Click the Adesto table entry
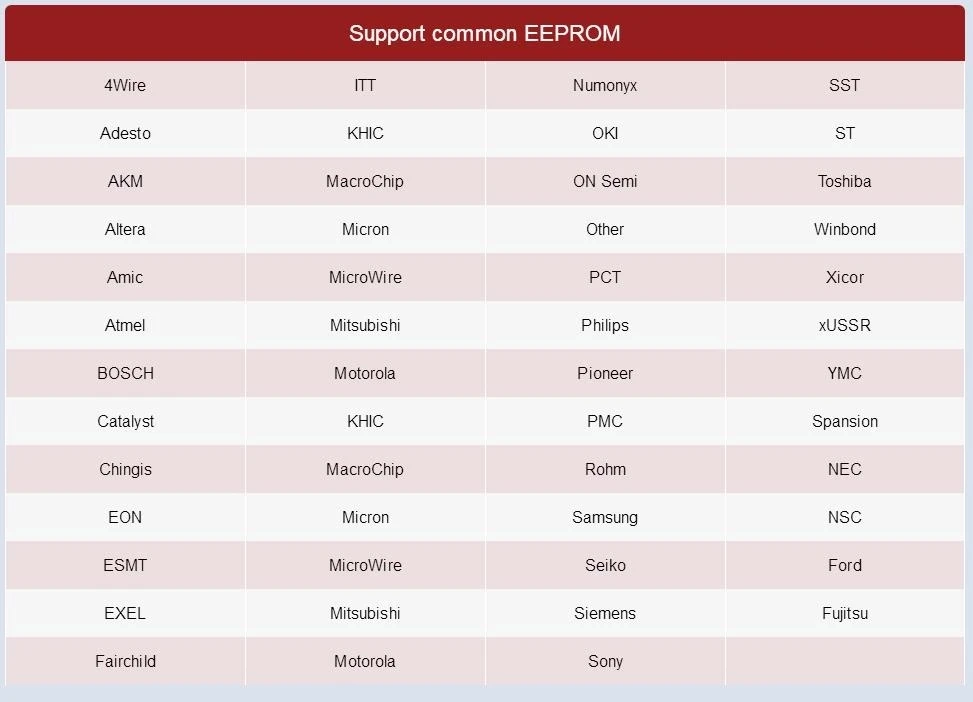 pyautogui.click(x=125, y=133)
